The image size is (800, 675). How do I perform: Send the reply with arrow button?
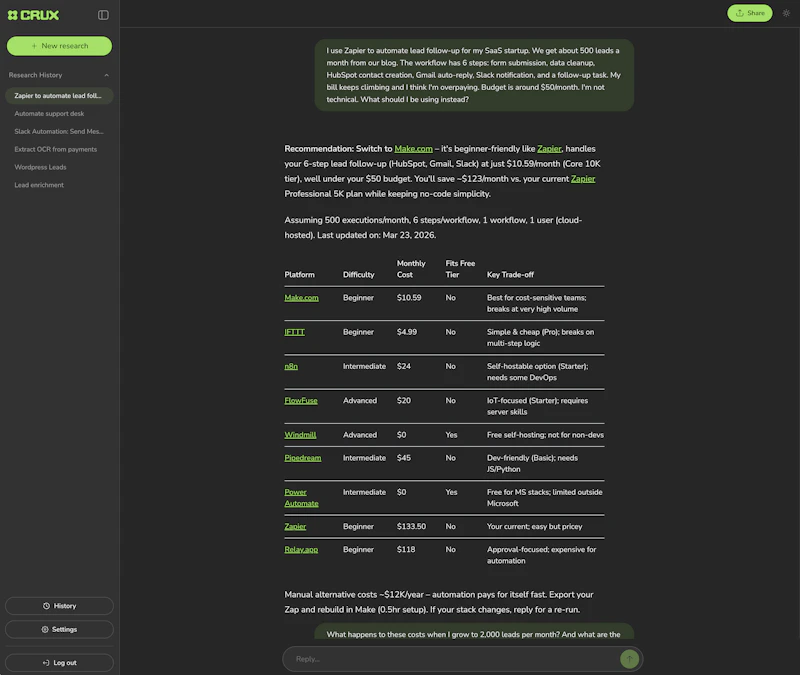pos(630,659)
